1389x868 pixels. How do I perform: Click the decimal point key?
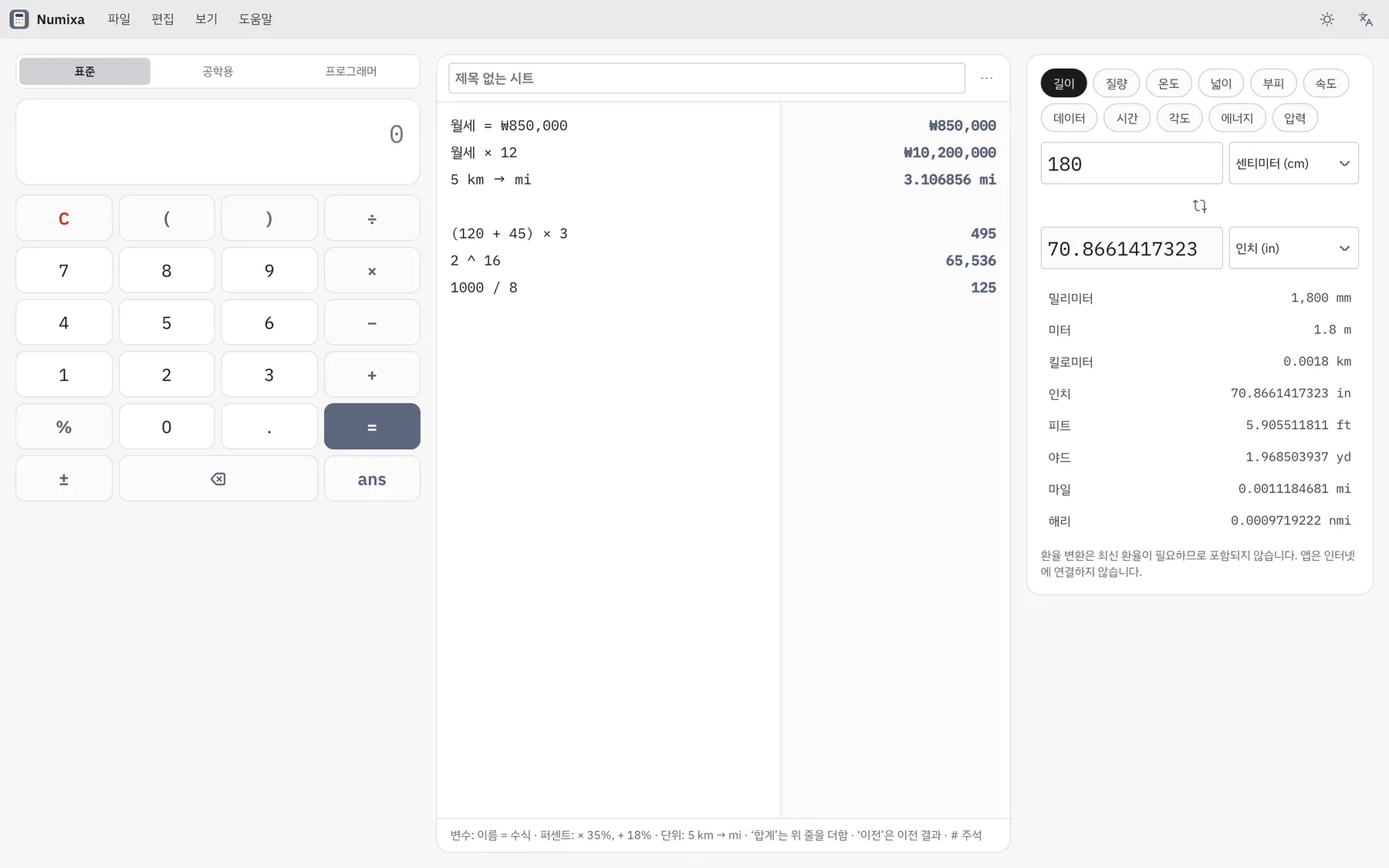pos(269,427)
